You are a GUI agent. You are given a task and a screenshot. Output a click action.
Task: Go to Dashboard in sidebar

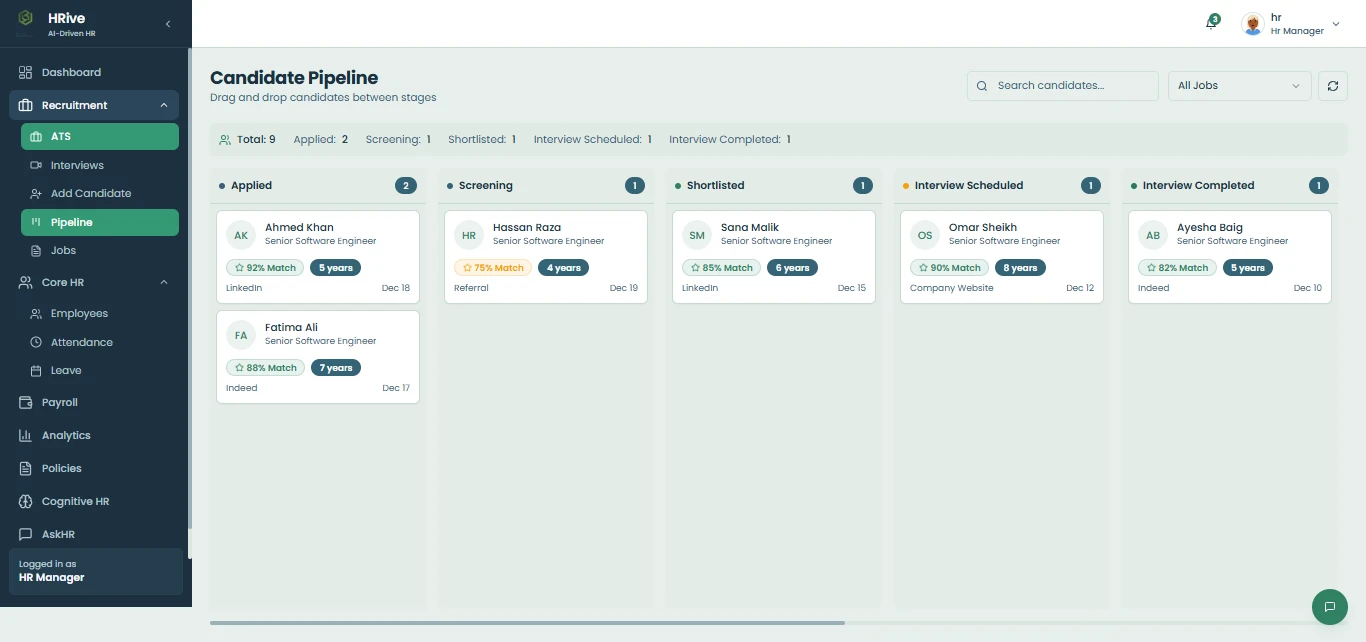pos(94,72)
